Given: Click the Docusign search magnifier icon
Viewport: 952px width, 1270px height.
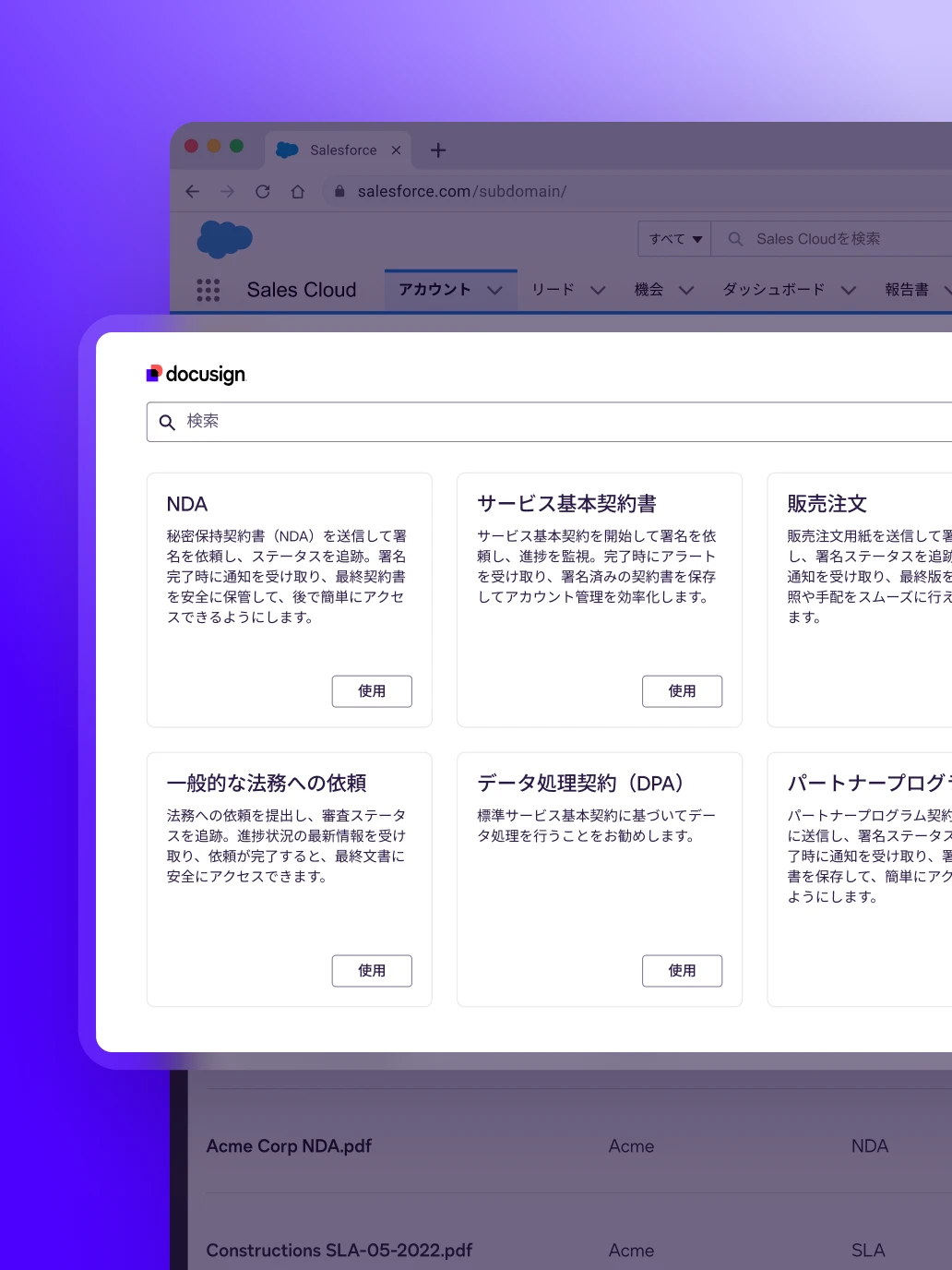Looking at the screenshot, I should tap(167, 422).
